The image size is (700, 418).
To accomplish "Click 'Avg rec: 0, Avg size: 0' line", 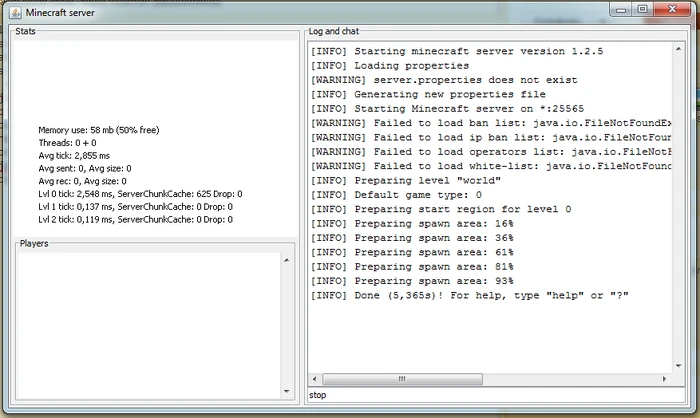I will click(x=83, y=181).
